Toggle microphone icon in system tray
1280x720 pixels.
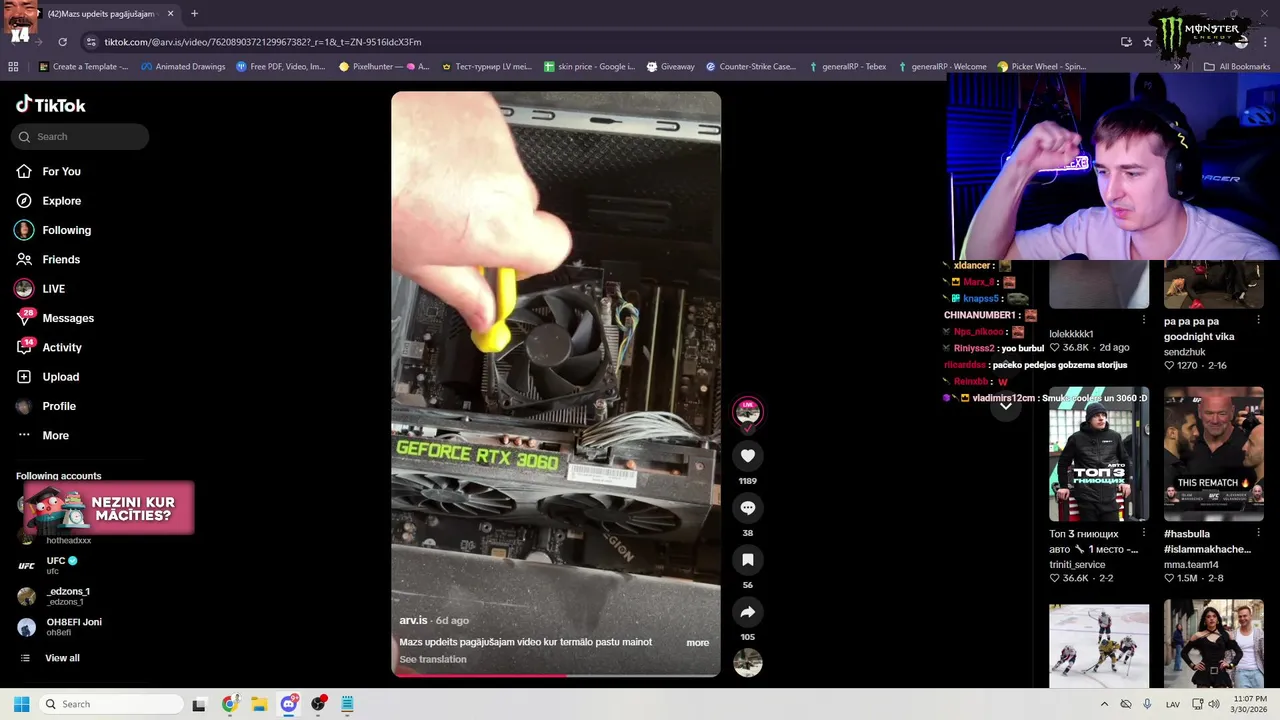click(1147, 704)
